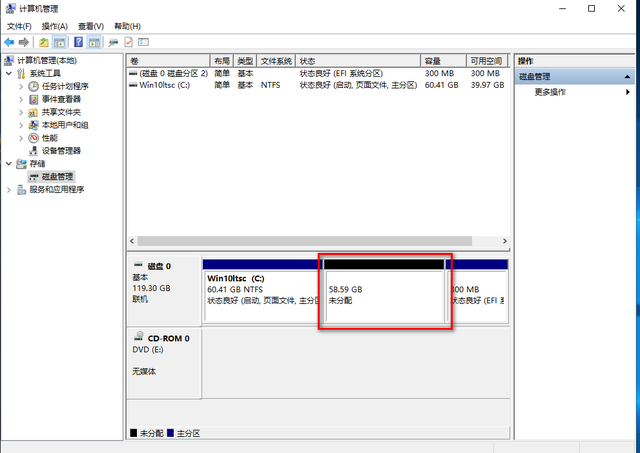The width and height of the screenshot is (640, 453).
Task: Click volume icon of 磁盘 0 磁盘分区 2 row
Action: pos(133,73)
